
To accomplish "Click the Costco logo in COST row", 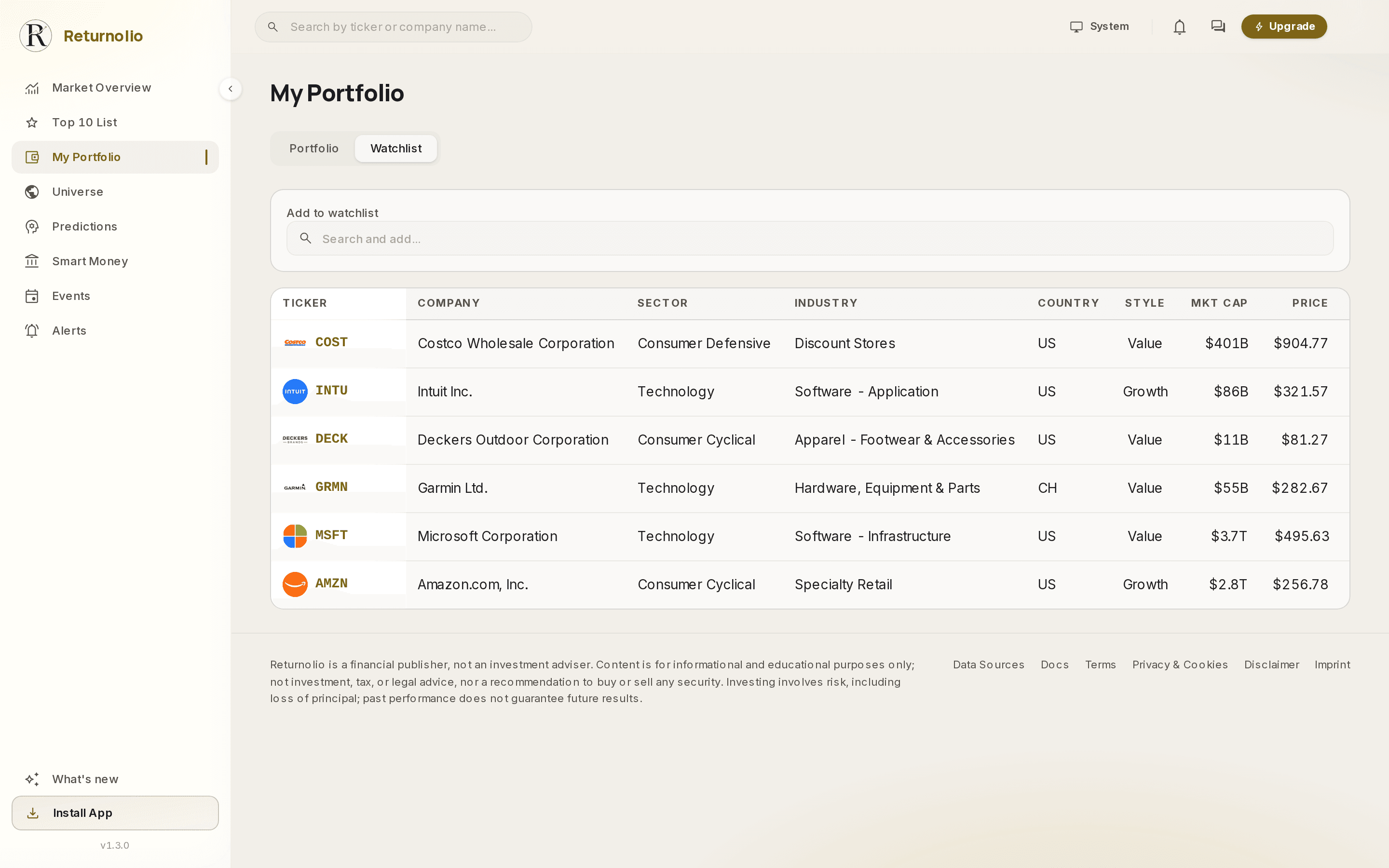I will click(295, 343).
